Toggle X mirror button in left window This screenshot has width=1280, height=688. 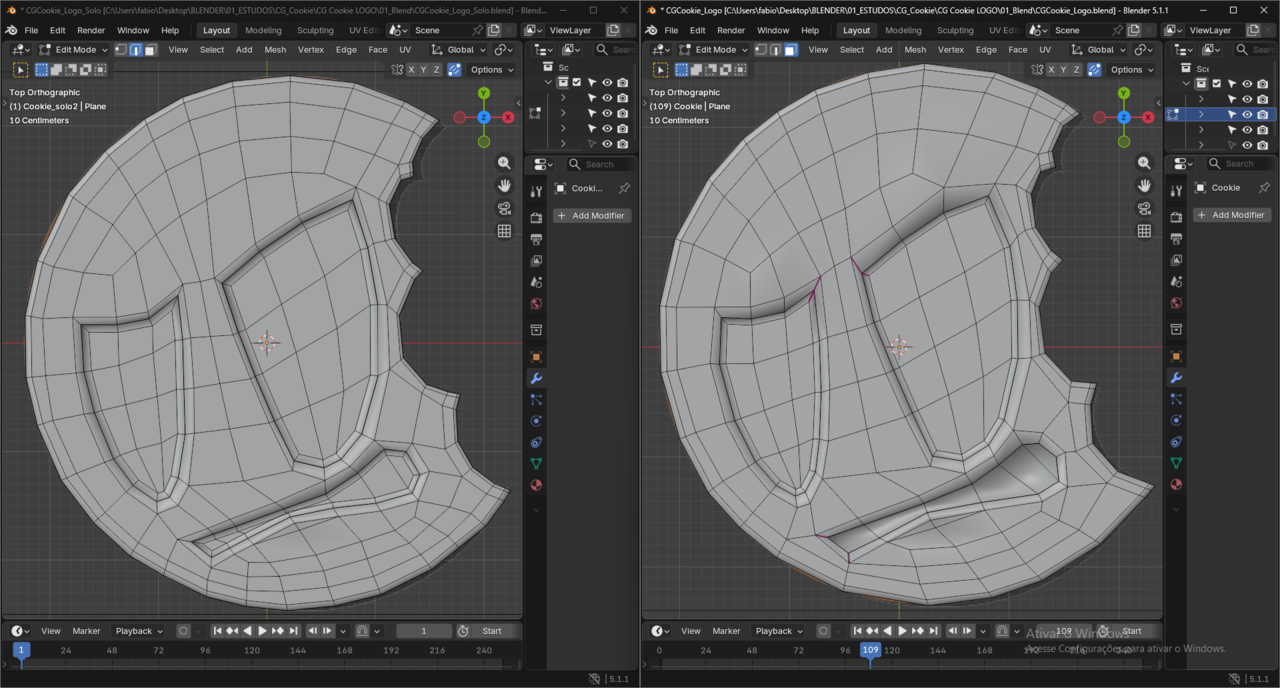pyautogui.click(x=411, y=69)
